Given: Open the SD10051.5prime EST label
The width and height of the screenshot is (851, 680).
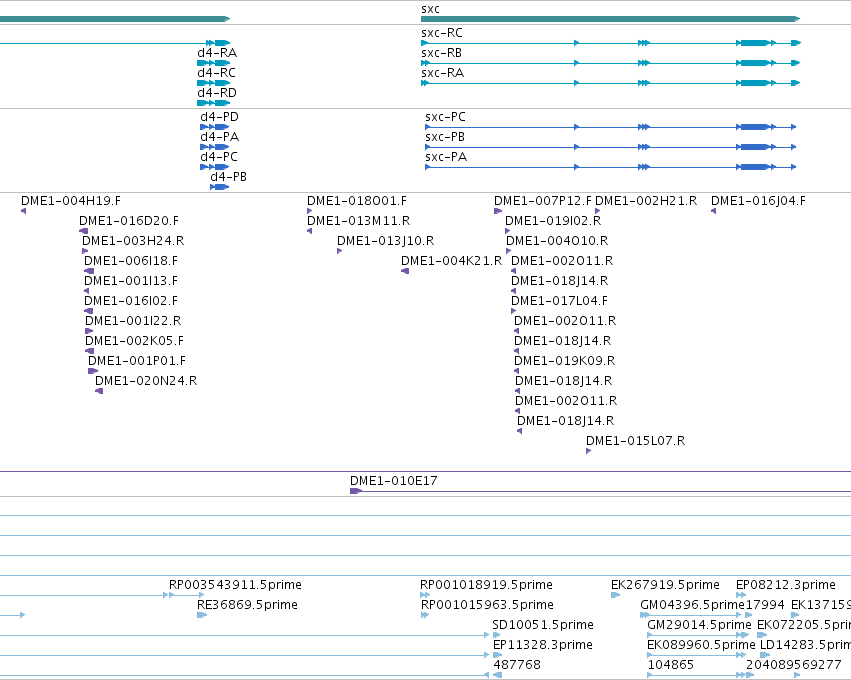Looking at the screenshot, I should [x=543, y=626].
